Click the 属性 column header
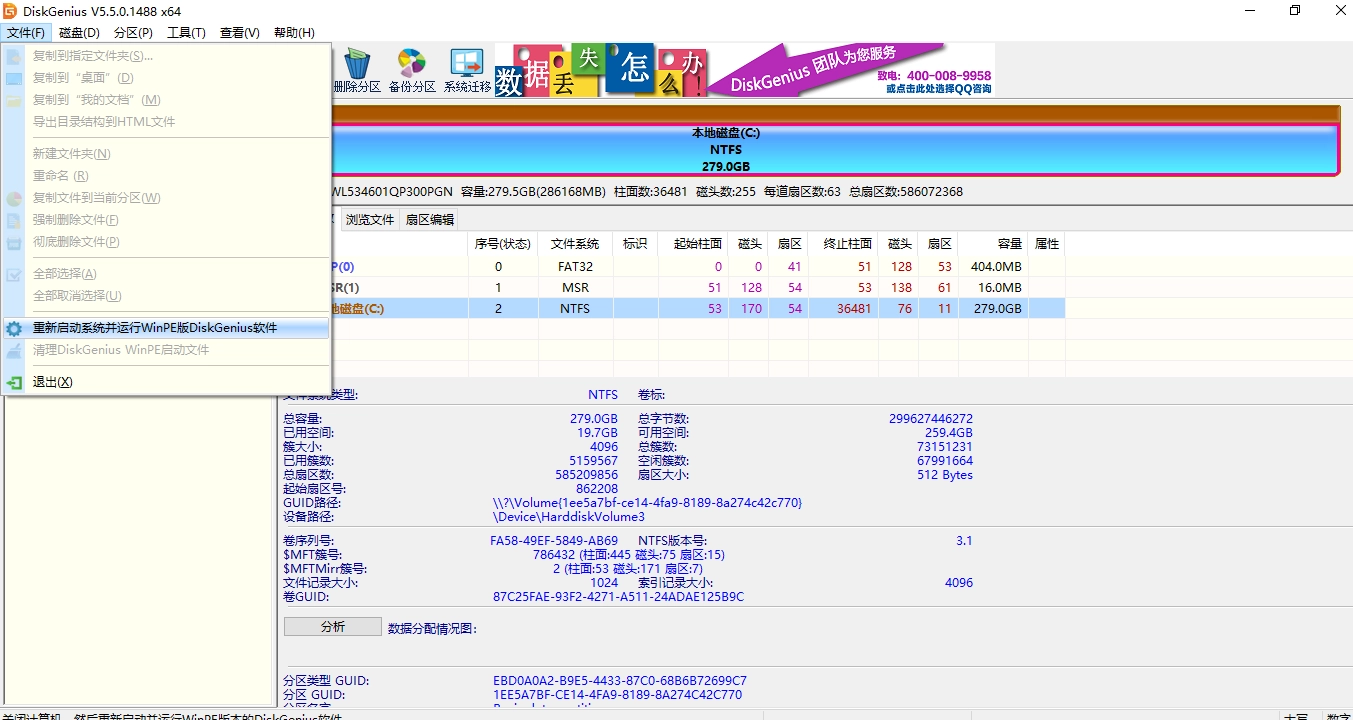This screenshot has height=720, width=1353. pyautogui.click(x=1047, y=244)
